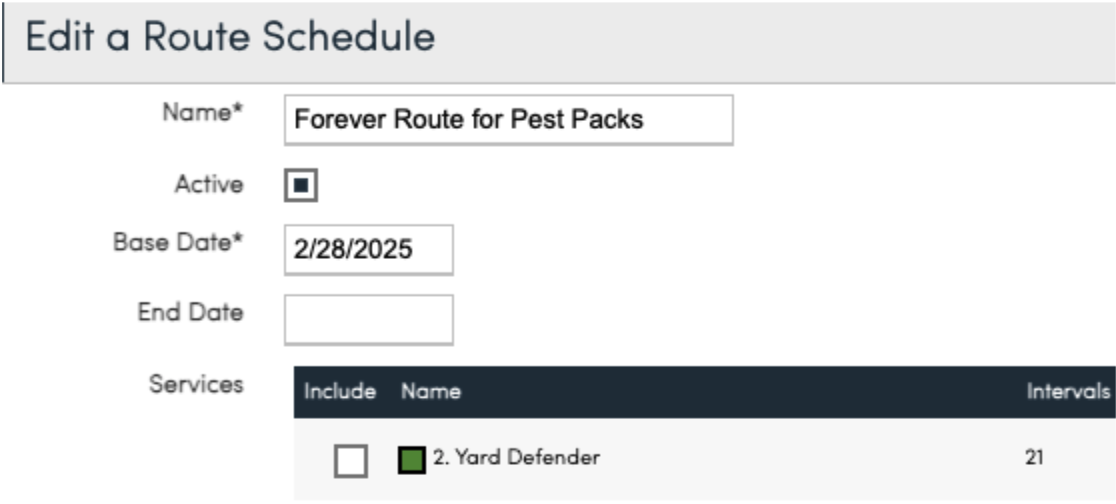Click the green Yard Defender color swatch

[x=410, y=460]
